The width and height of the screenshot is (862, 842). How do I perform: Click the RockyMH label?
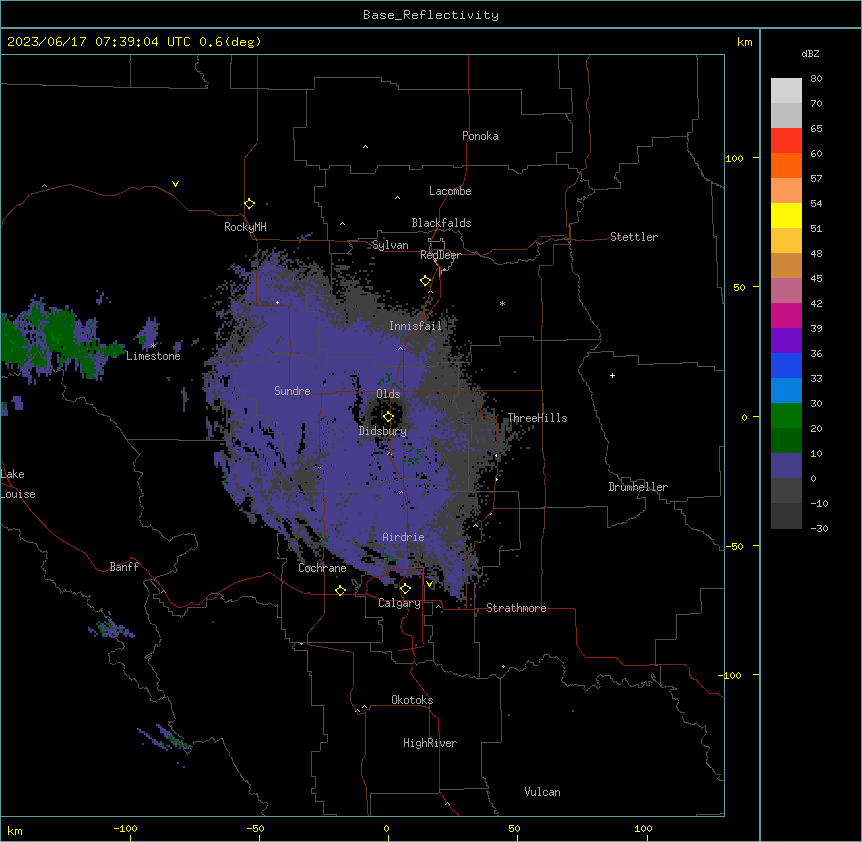tap(245, 227)
